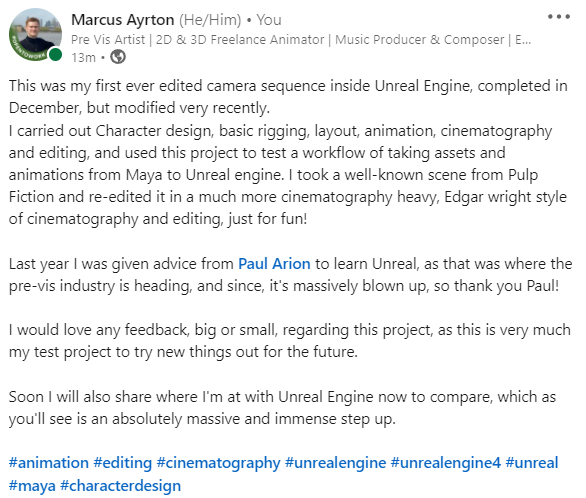Open the #cinematography hashtag

coord(219,463)
